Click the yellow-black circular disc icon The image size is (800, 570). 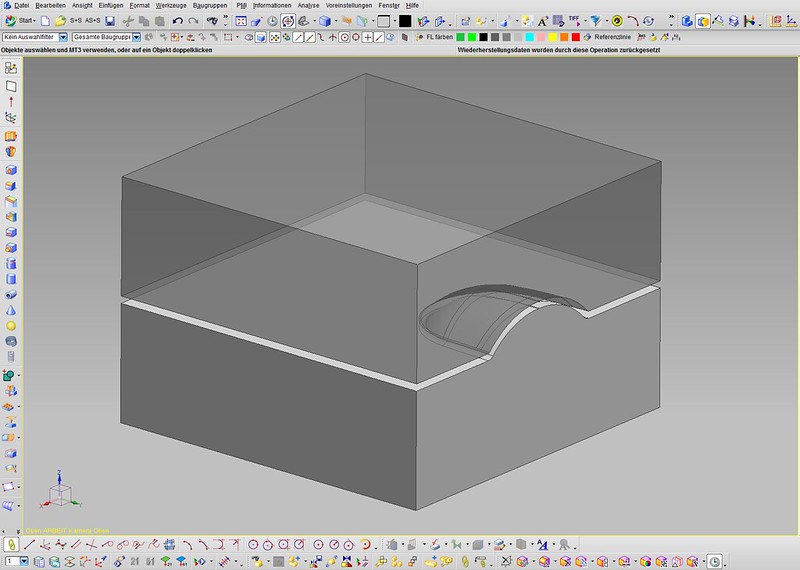(x=617, y=21)
